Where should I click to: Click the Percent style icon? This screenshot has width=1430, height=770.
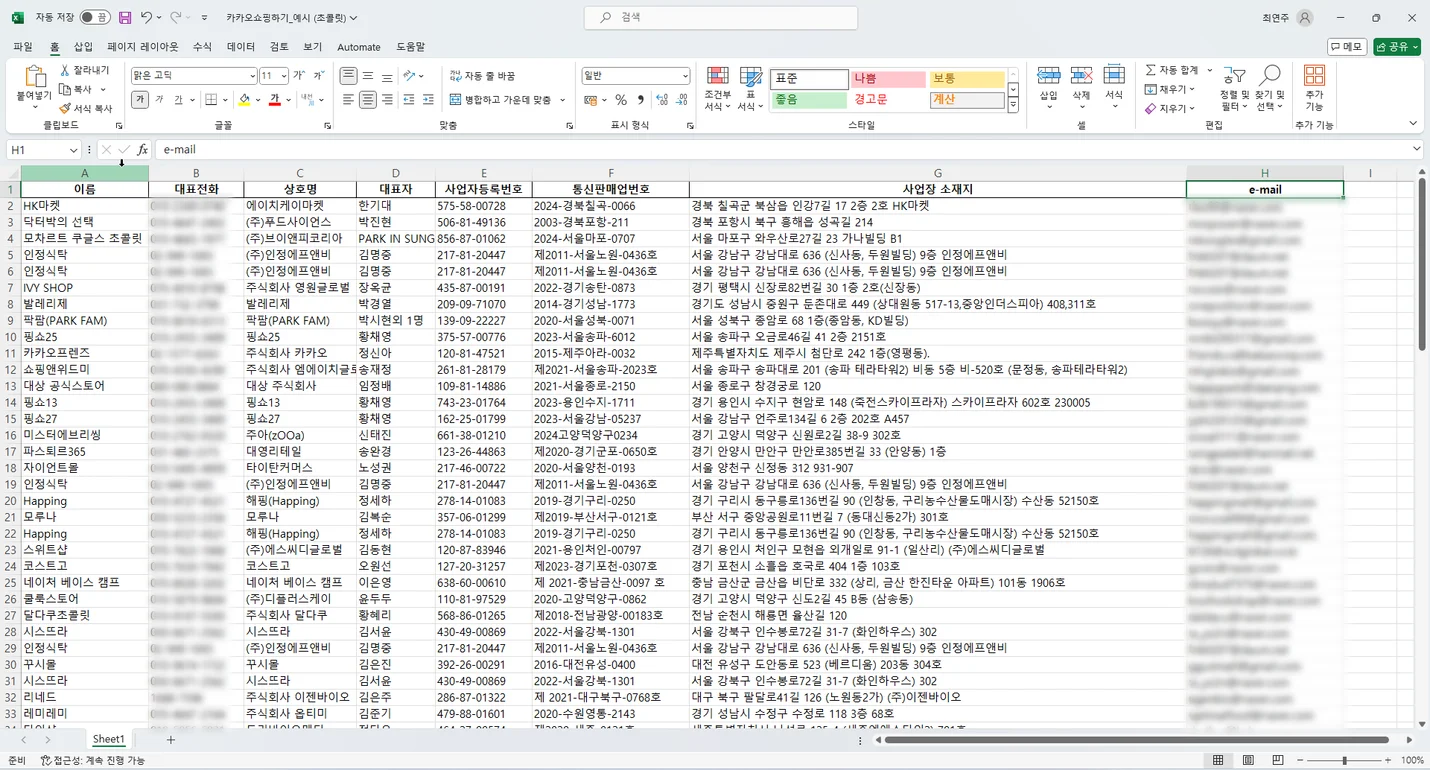pos(621,100)
